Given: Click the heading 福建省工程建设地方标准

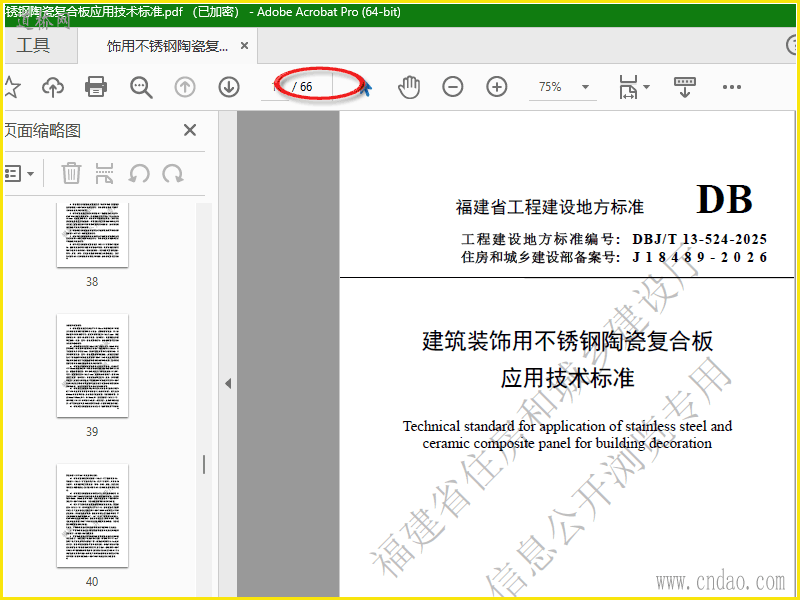Looking at the screenshot, I should pos(549,207).
